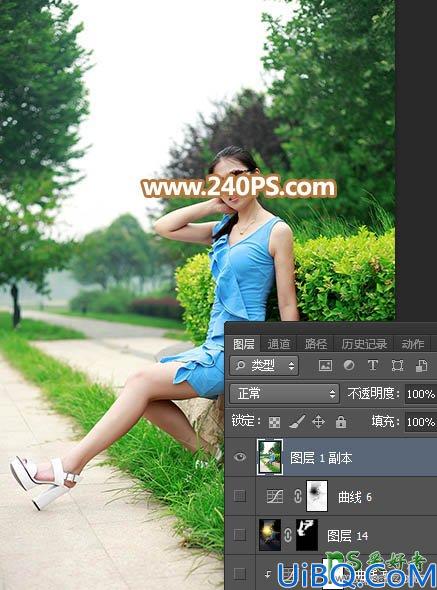
Task: Open the 通道 (Channels) tab
Action: [279, 344]
